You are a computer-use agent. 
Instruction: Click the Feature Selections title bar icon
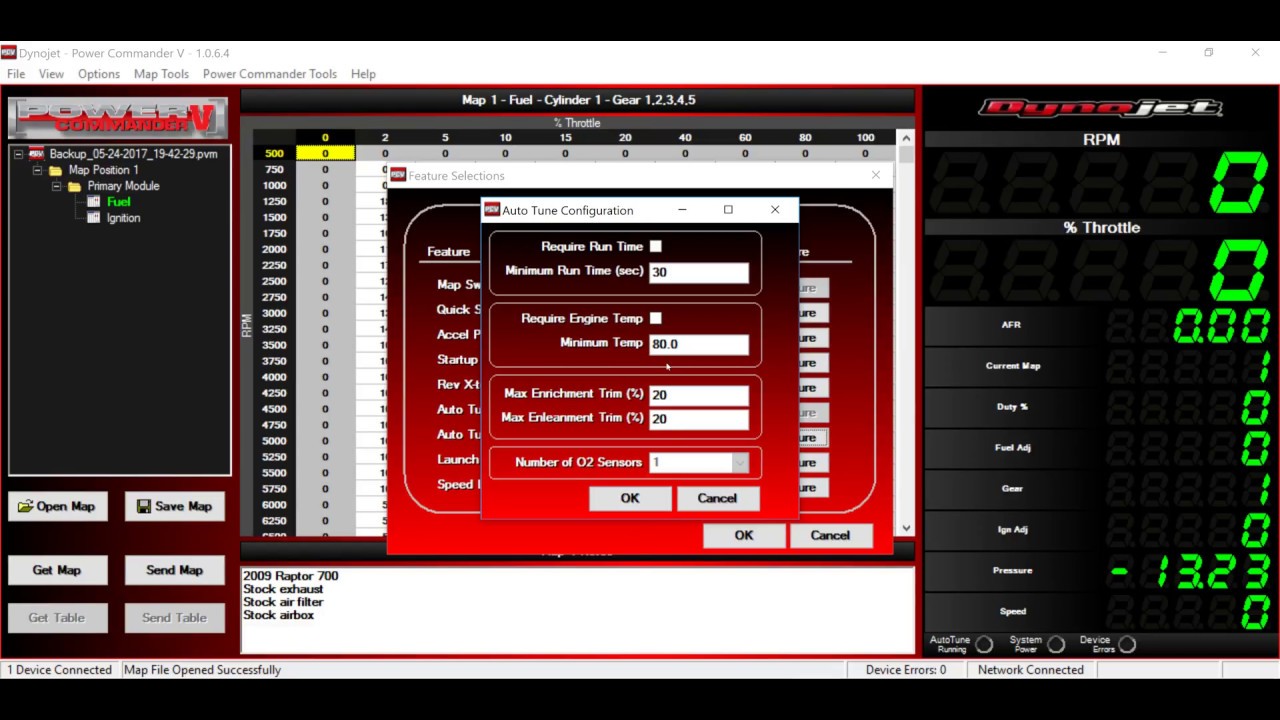398,175
